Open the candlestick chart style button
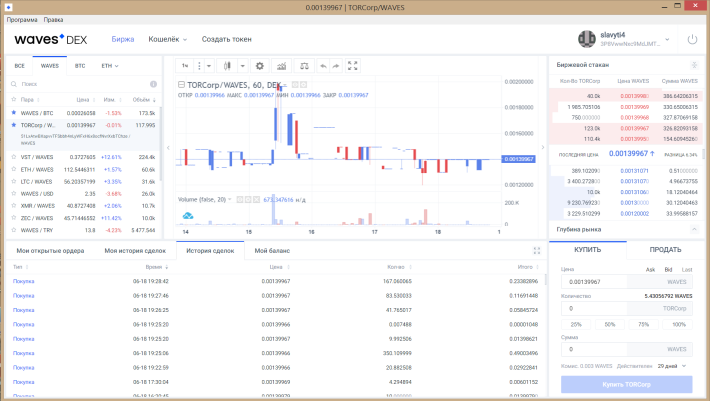 [x=227, y=66]
